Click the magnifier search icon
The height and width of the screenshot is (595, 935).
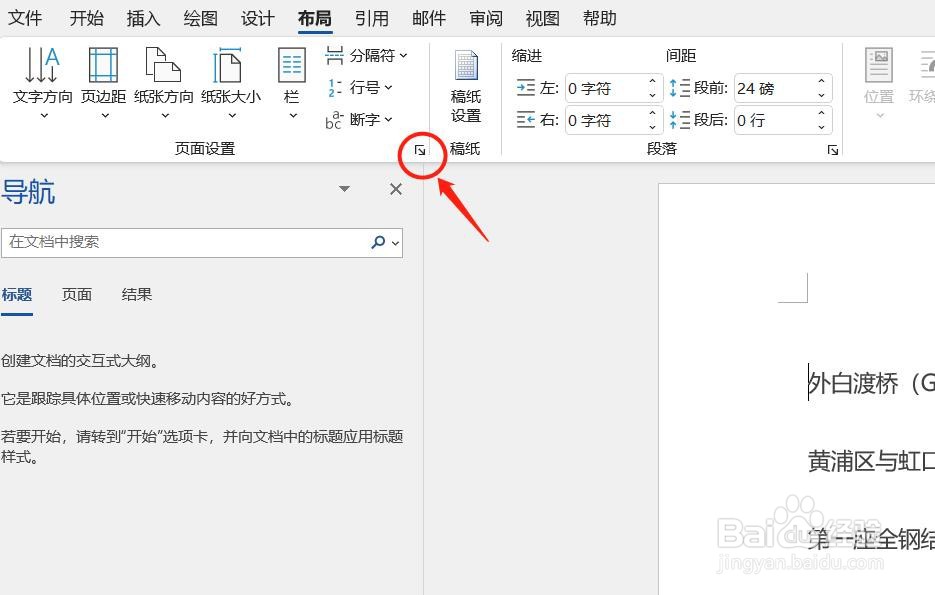coord(378,242)
